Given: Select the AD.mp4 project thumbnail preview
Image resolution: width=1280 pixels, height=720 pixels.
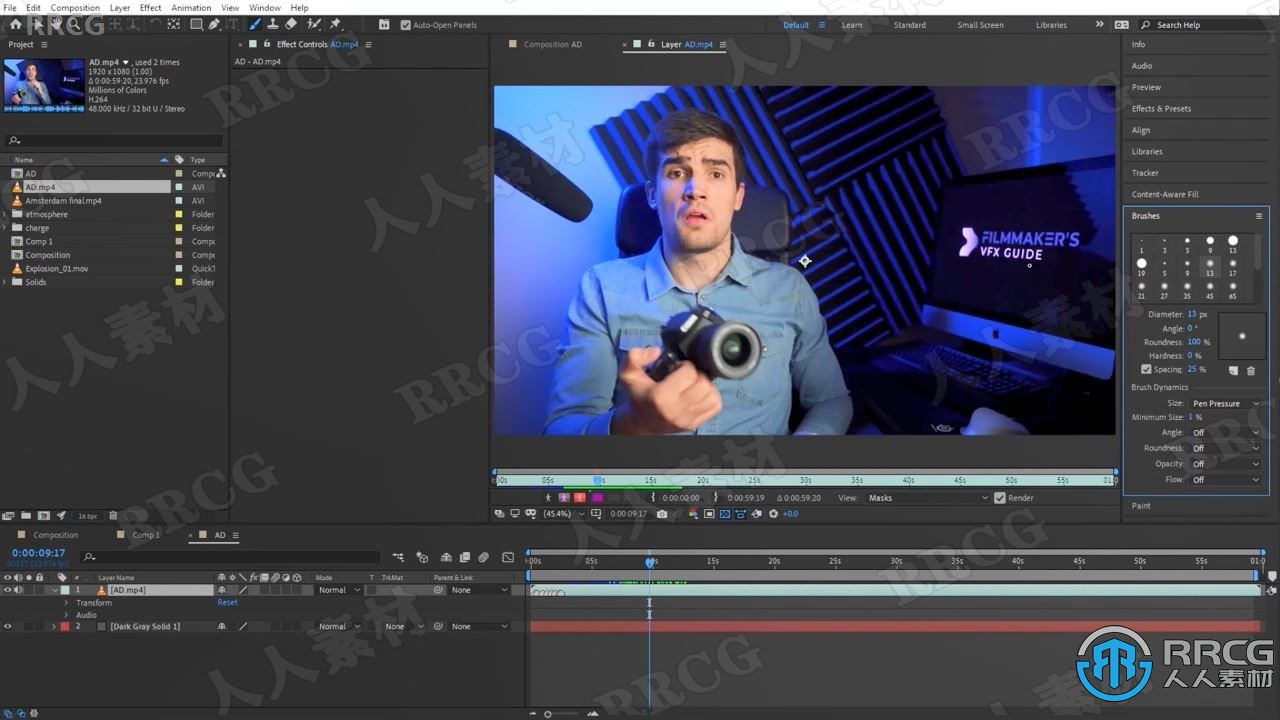Looking at the screenshot, I should click(44, 84).
